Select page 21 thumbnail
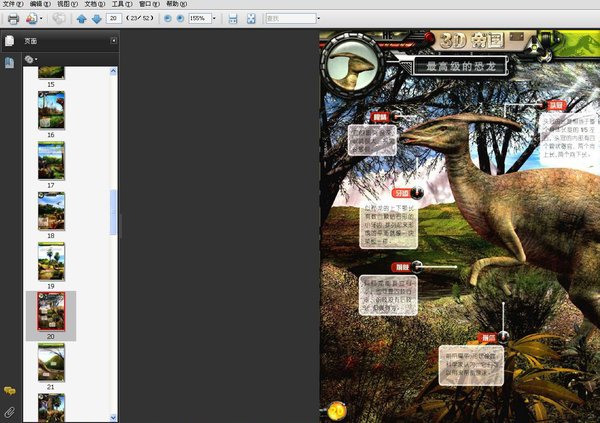This screenshot has height=423, width=600. pyautogui.click(x=51, y=362)
